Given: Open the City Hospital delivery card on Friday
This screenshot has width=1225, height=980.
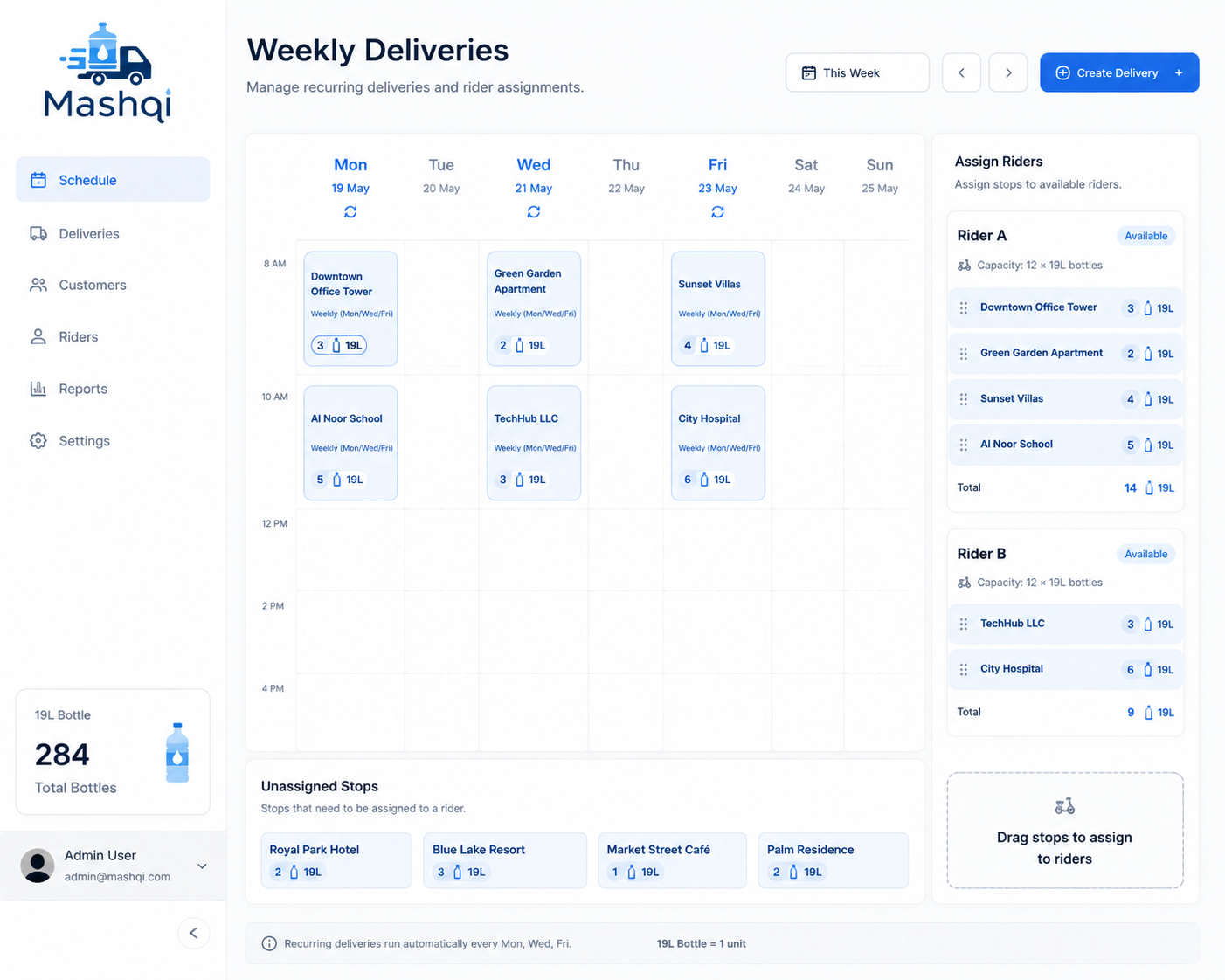Looking at the screenshot, I should click(718, 443).
